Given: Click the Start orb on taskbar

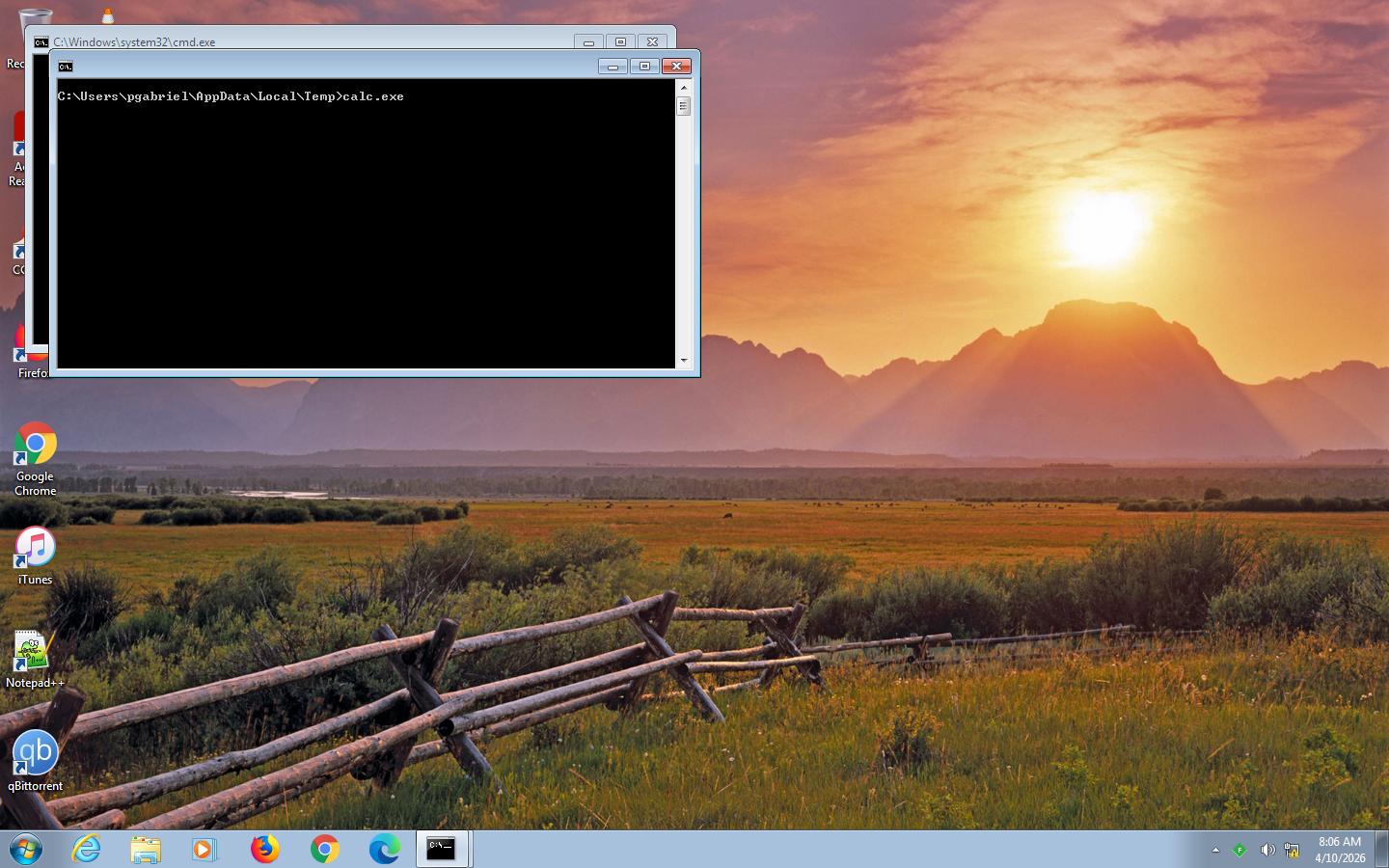Looking at the screenshot, I should tap(26, 850).
